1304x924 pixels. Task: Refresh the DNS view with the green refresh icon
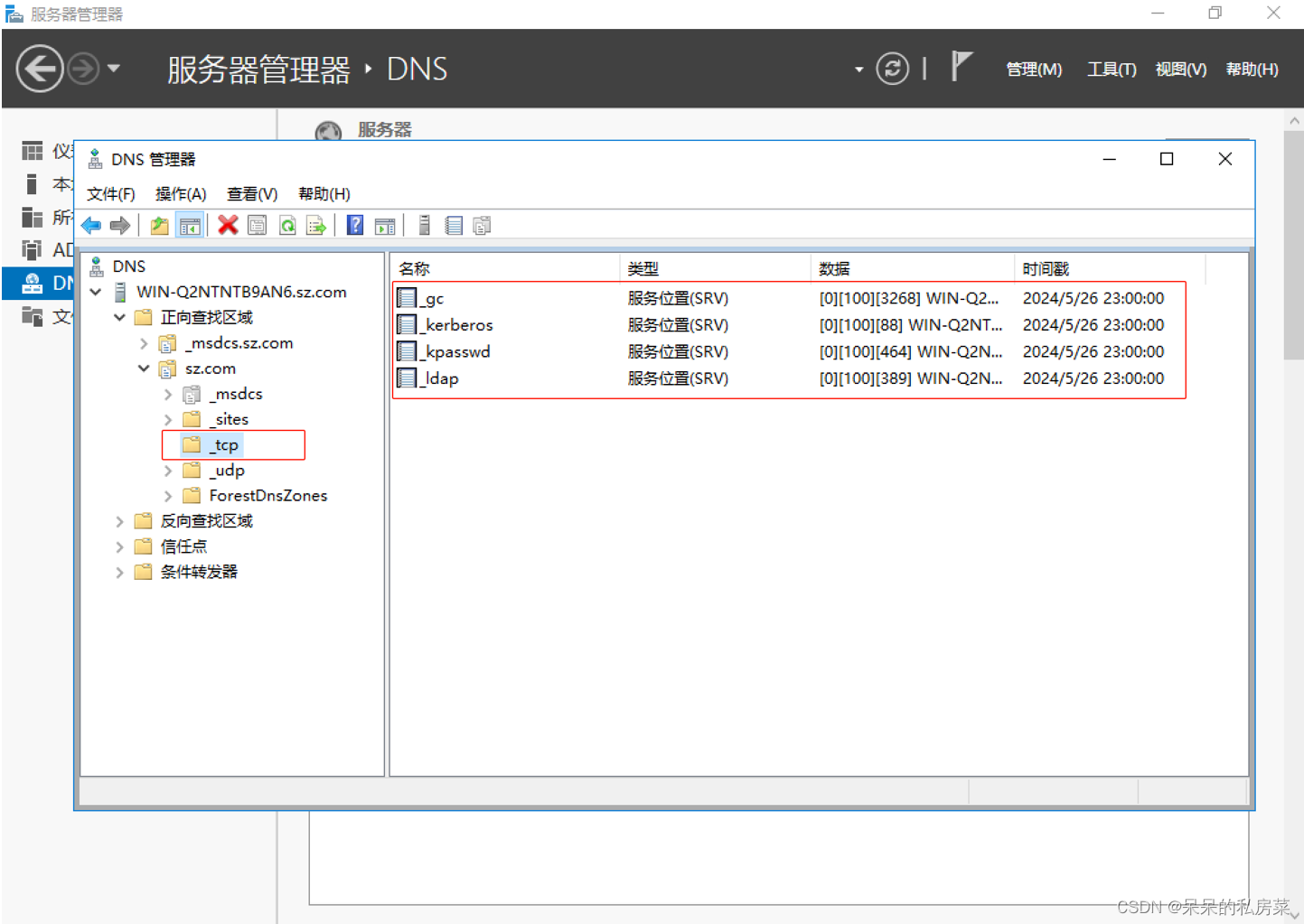[x=287, y=226]
